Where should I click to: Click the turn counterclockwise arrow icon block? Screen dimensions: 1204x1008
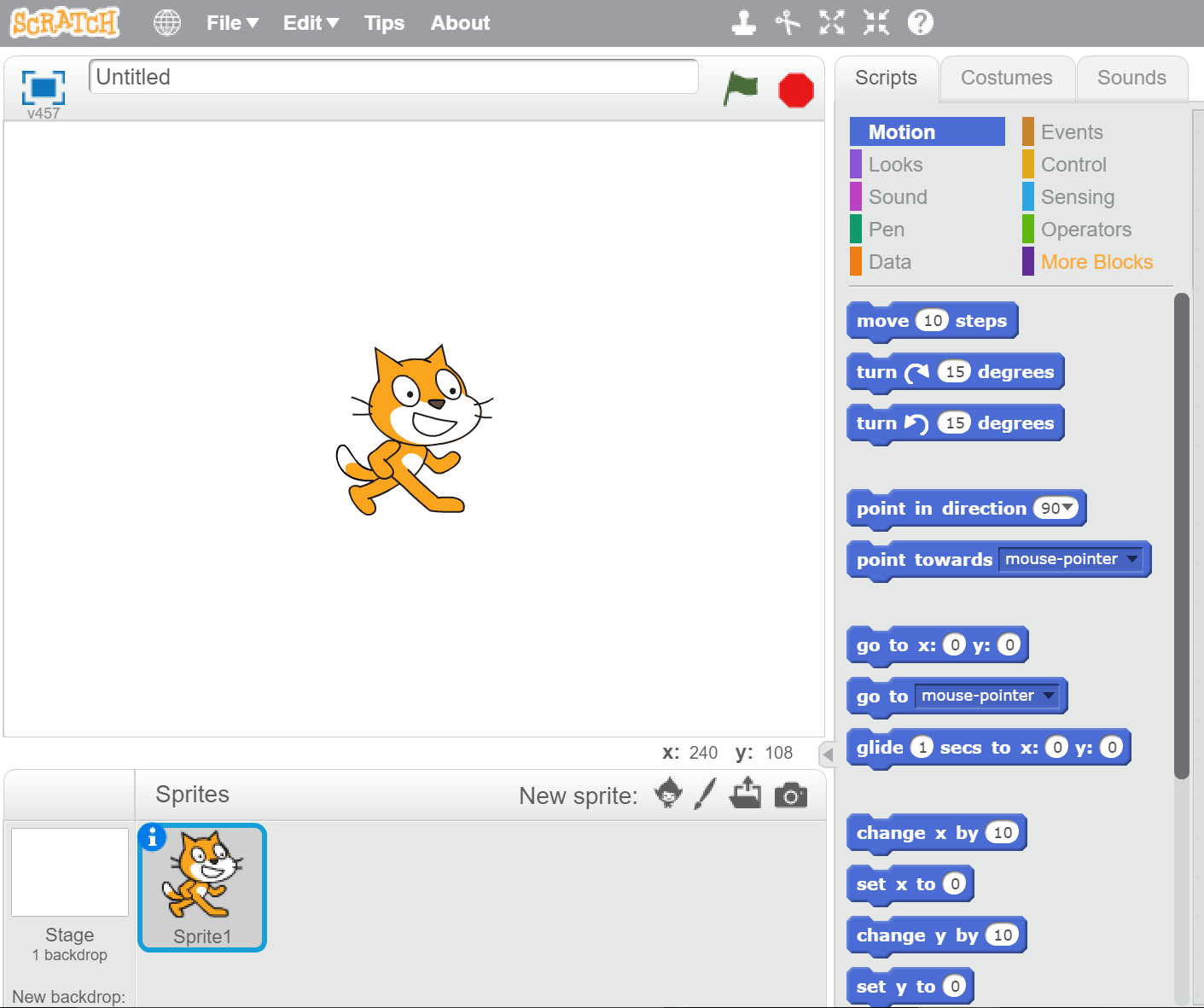[916, 423]
